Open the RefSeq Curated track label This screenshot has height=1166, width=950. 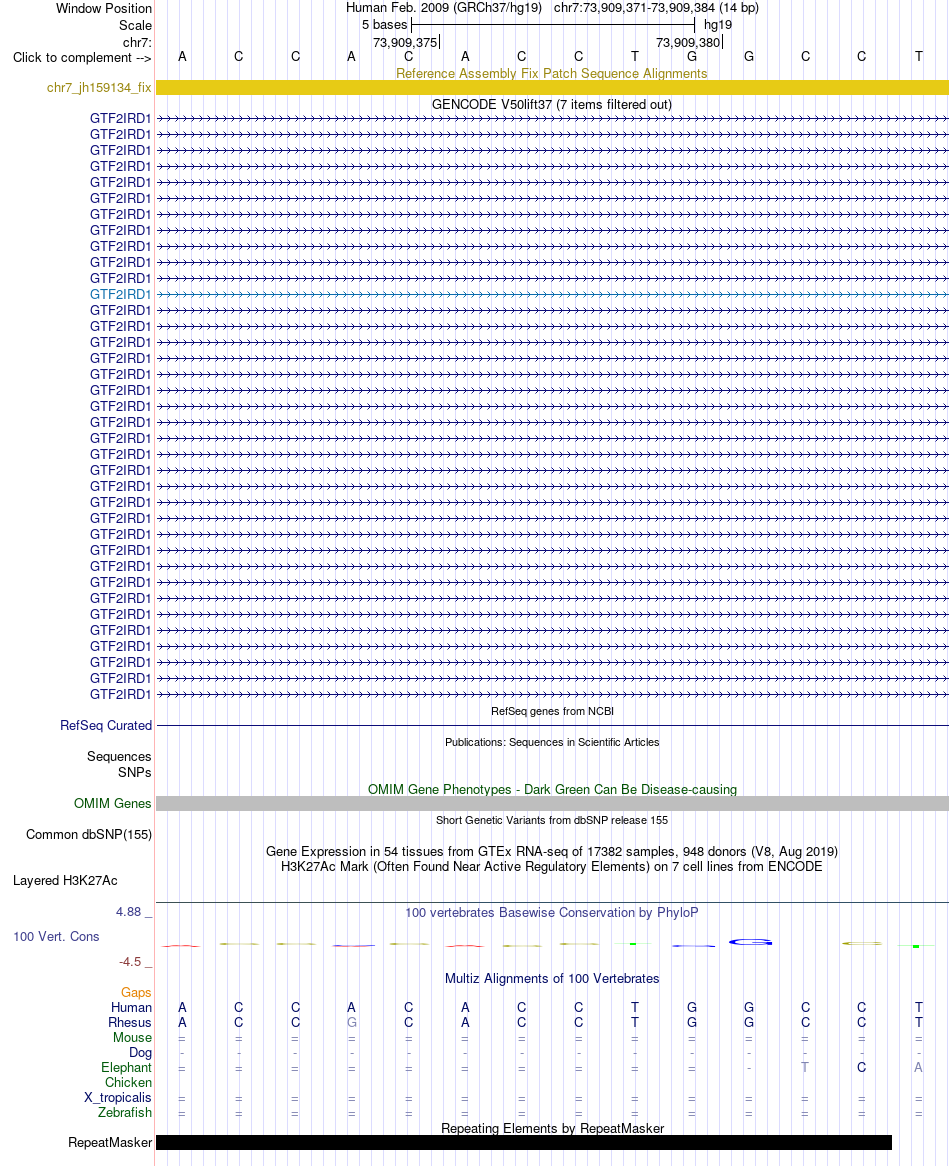click(x=106, y=726)
